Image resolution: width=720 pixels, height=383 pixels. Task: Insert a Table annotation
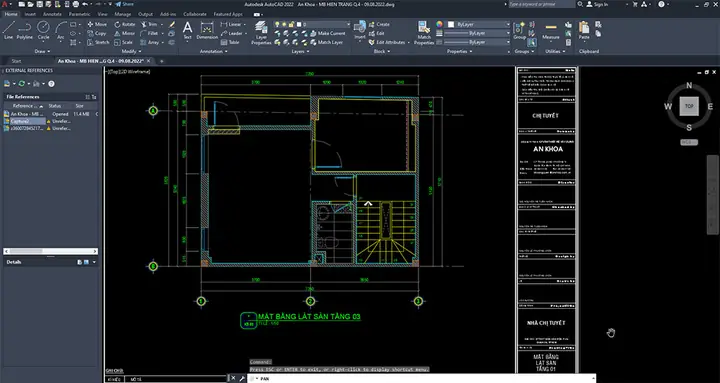pos(230,42)
